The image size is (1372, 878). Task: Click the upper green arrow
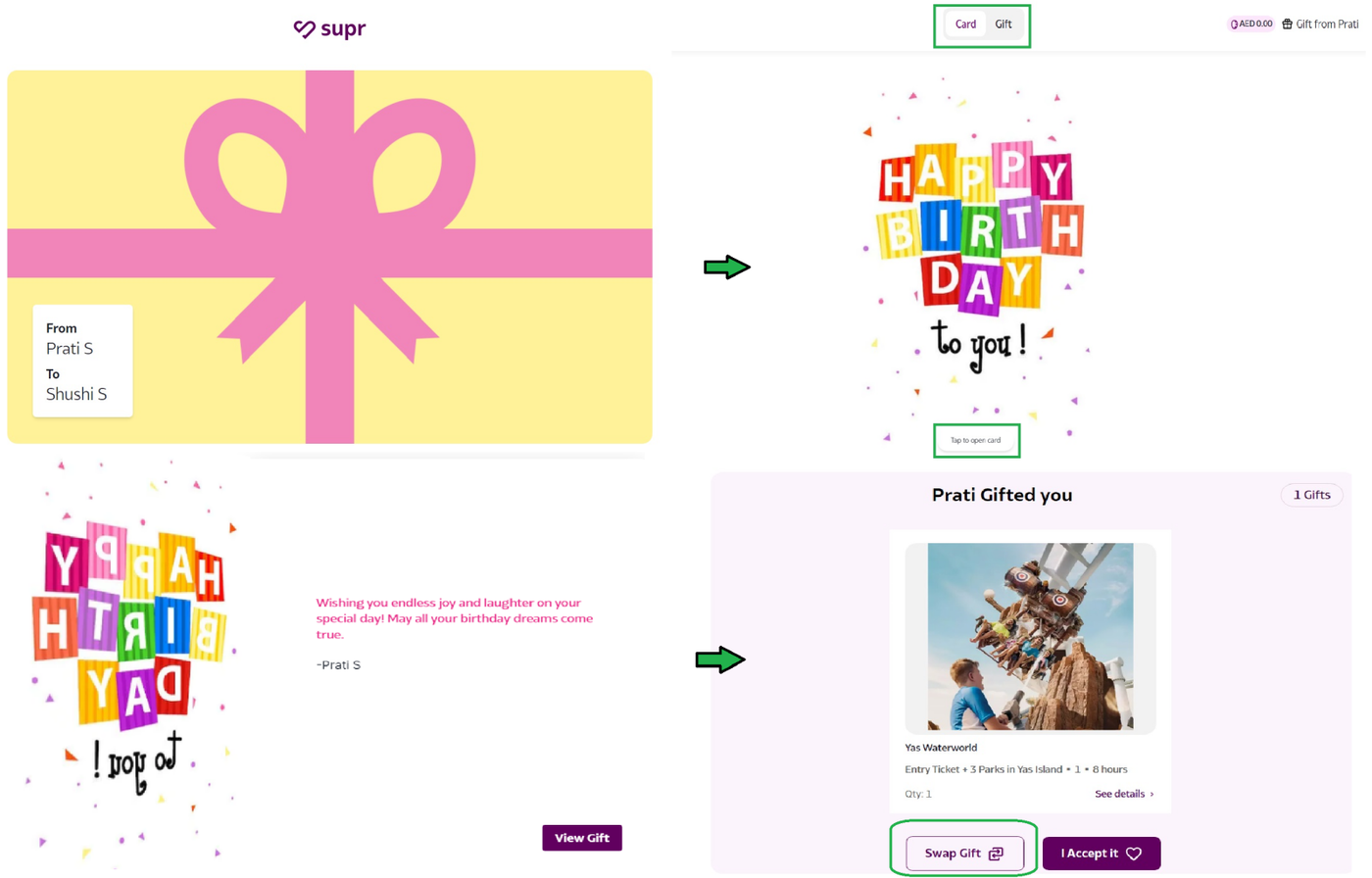tap(727, 267)
